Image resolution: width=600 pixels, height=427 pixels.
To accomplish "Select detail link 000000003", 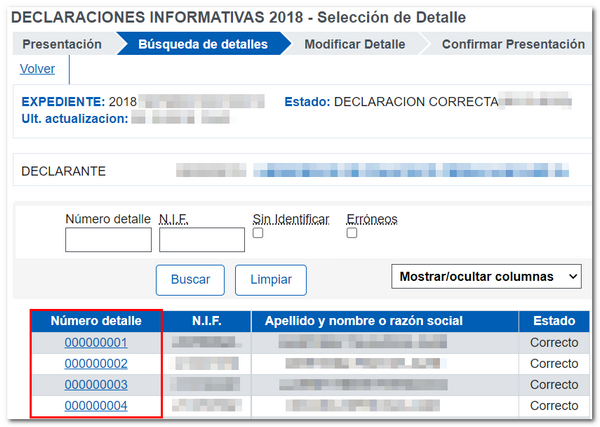I will (x=96, y=385).
